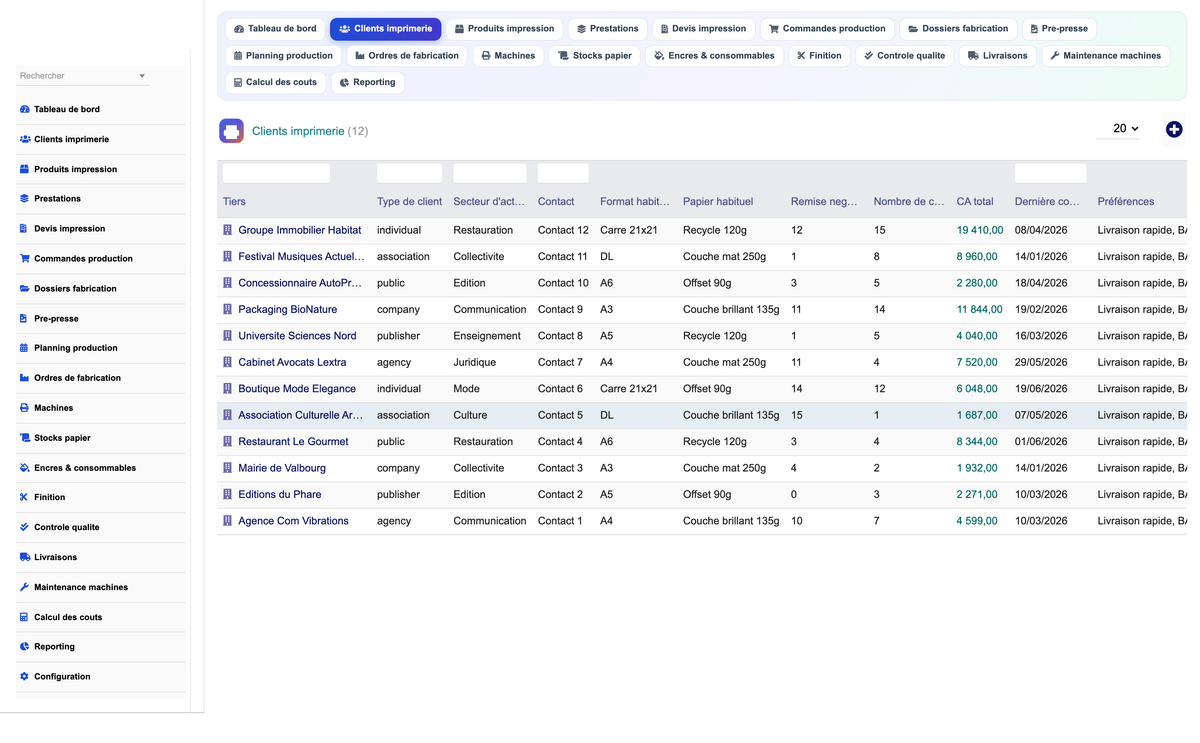Click the Configuration sidebar gear icon
Screen dimensions: 1200x743
point(25,677)
